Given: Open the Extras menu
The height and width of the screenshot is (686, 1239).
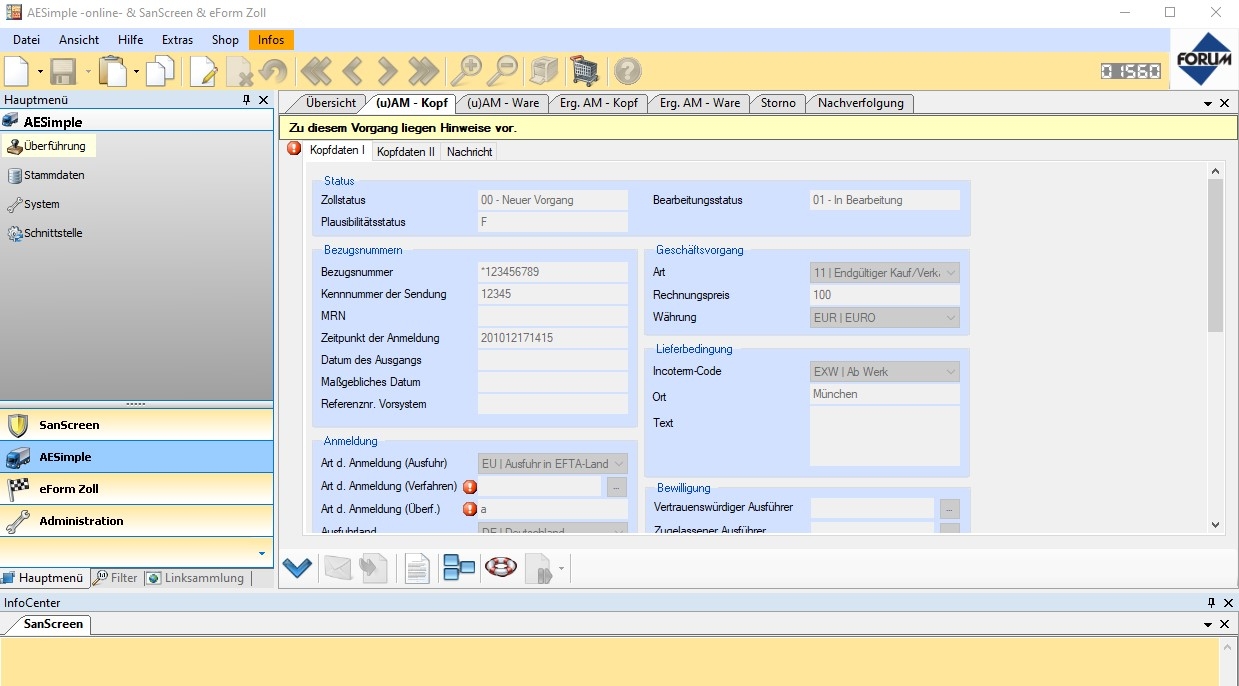Looking at the screenshot, I should click(177, 40).
